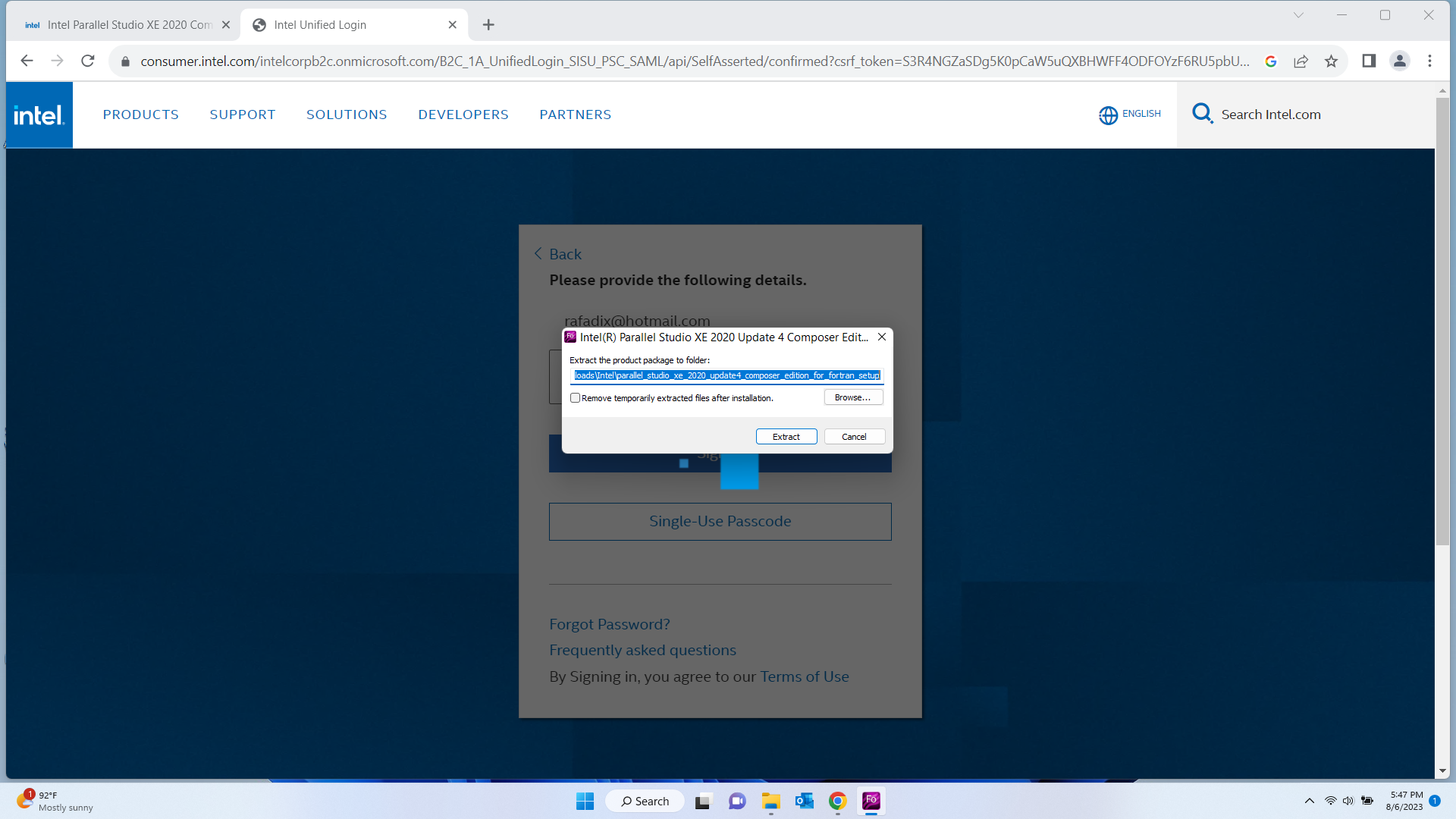The height and width of the screenshot is (819, 1456).
Task: Open the DEVELOPERS menu
Action: (463, 115)
